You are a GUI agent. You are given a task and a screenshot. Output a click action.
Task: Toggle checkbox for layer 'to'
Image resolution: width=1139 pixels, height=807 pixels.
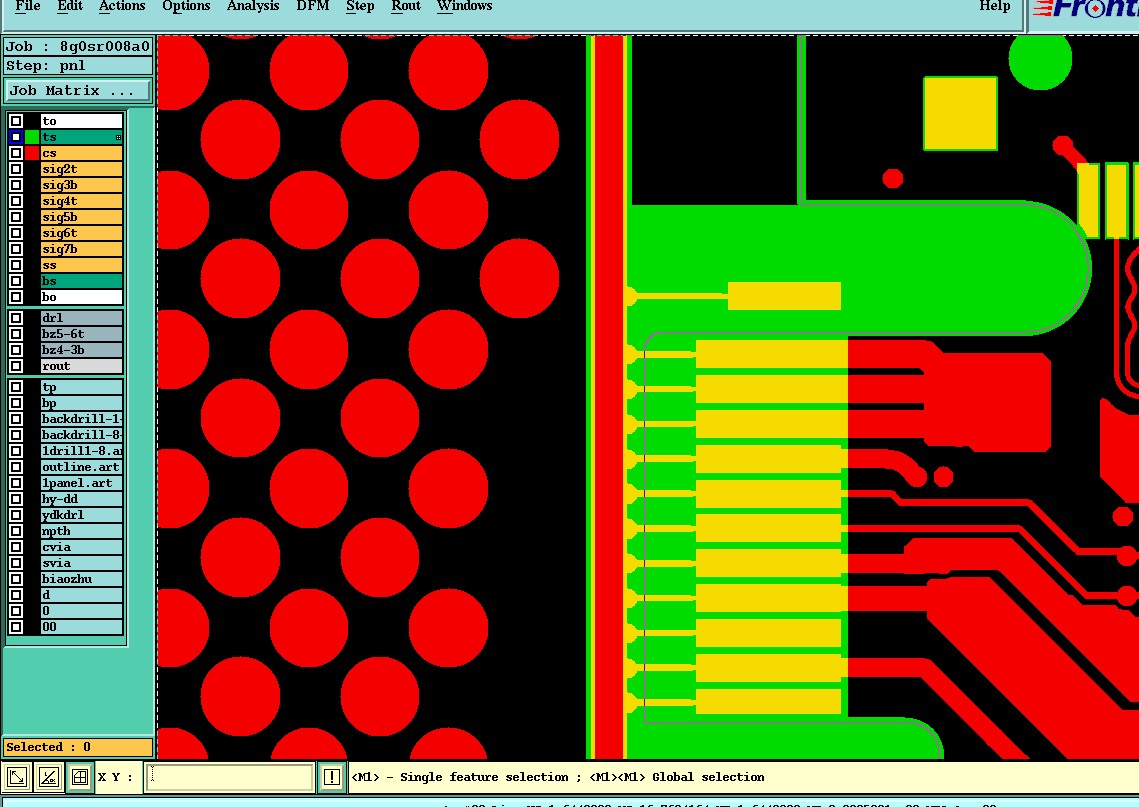pos(16,121)
